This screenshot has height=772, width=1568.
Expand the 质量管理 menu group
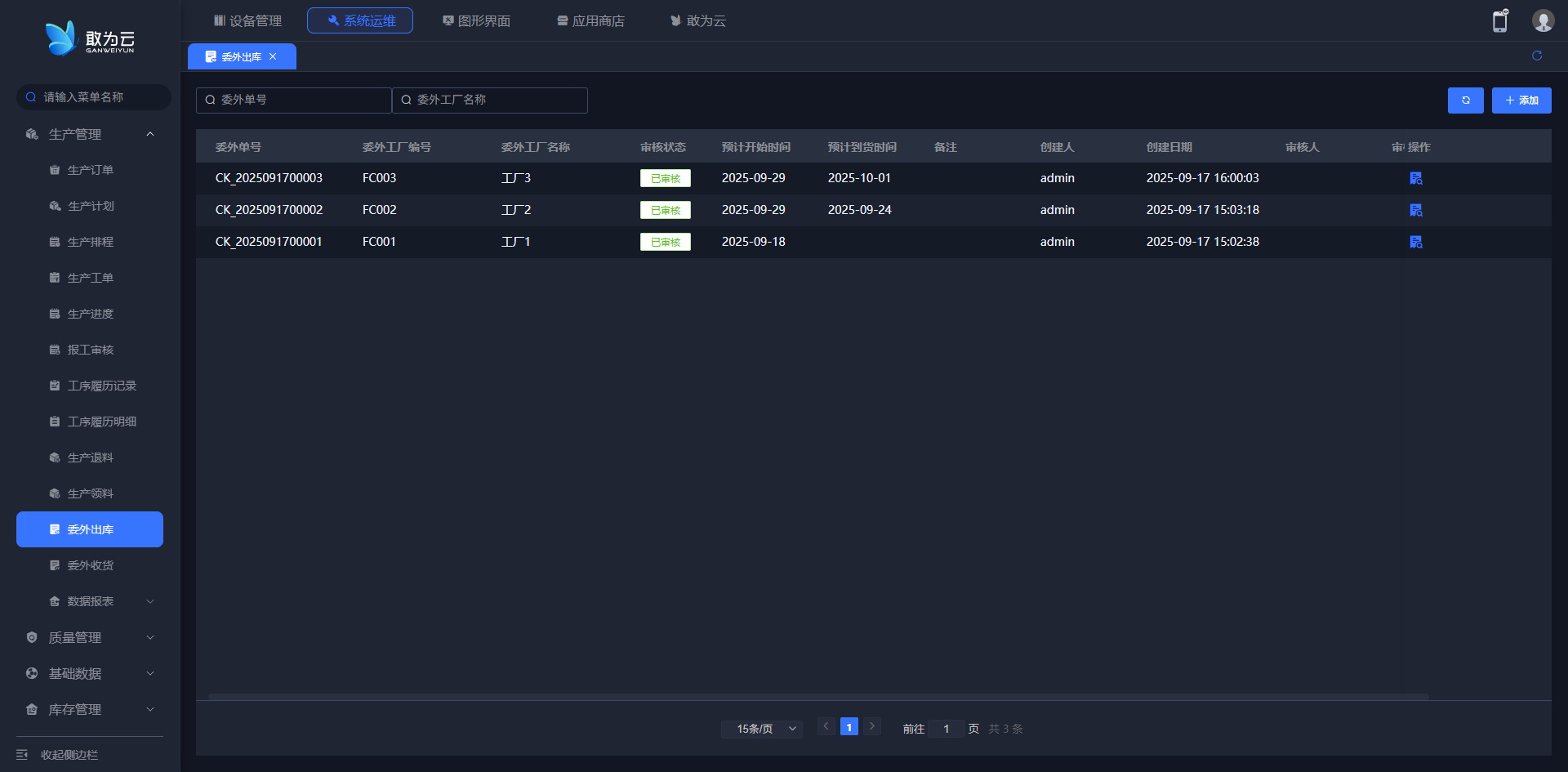point(150,637)
